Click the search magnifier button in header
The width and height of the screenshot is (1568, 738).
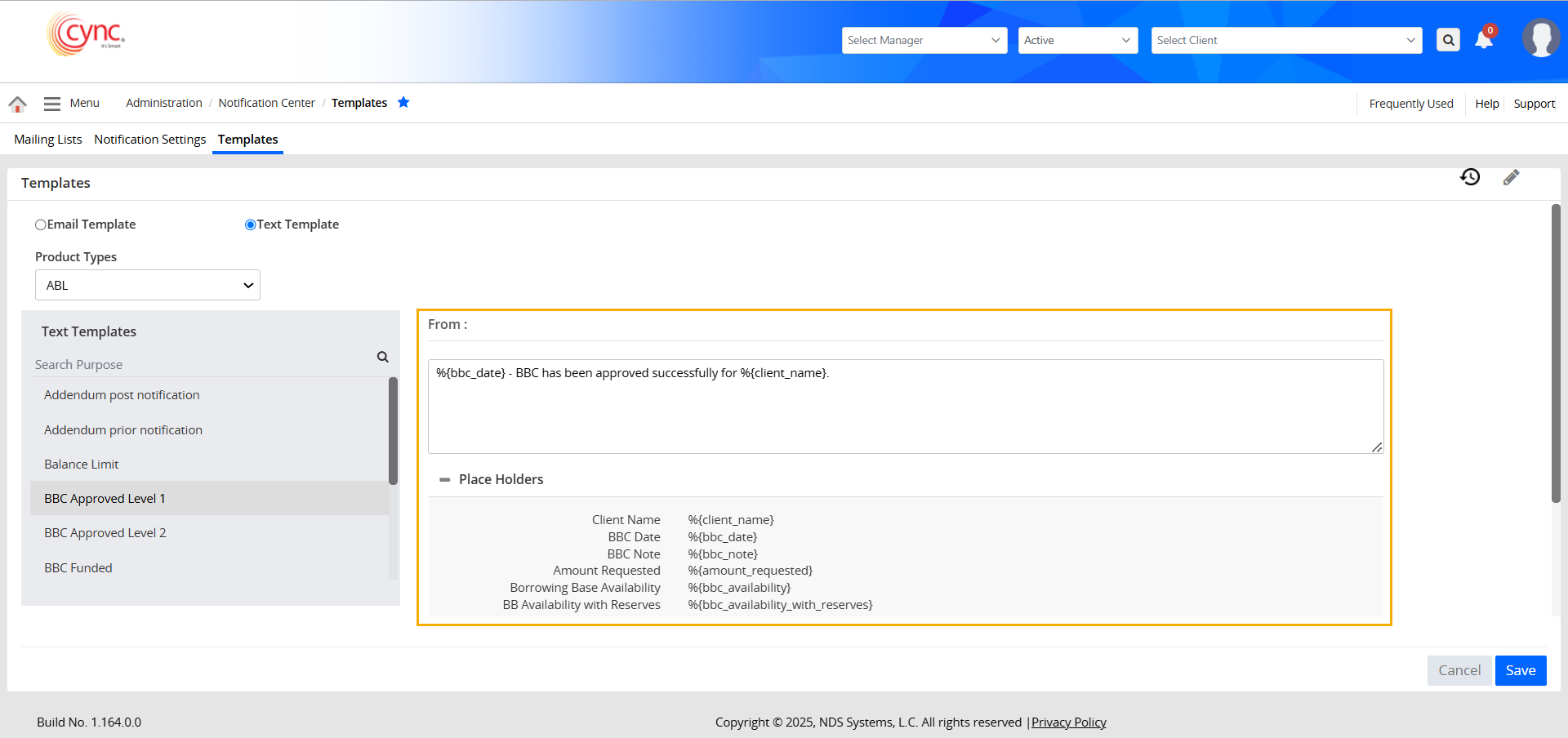coord(1448,40)
